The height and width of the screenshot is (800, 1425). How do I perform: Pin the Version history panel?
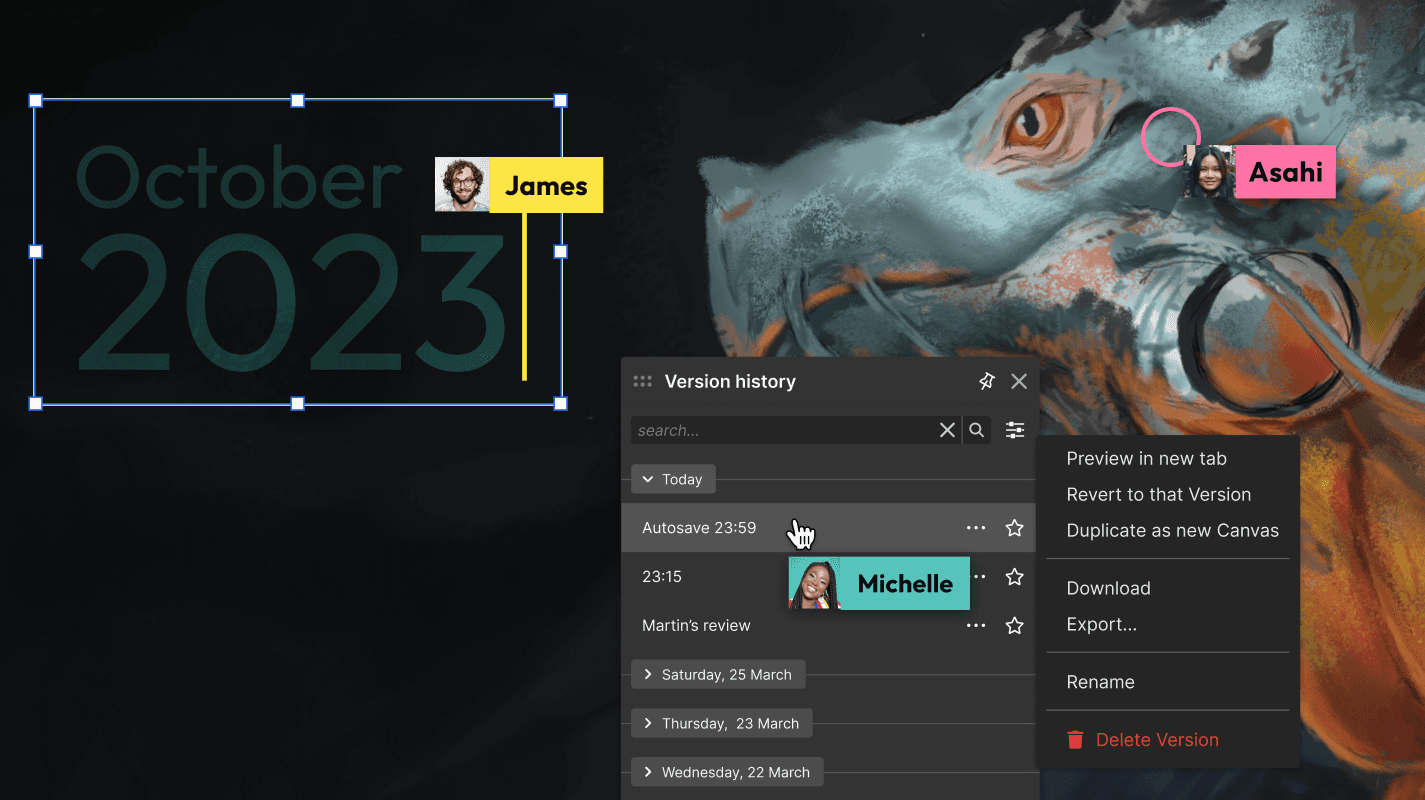pyautogui.click(x=986, y=381)
